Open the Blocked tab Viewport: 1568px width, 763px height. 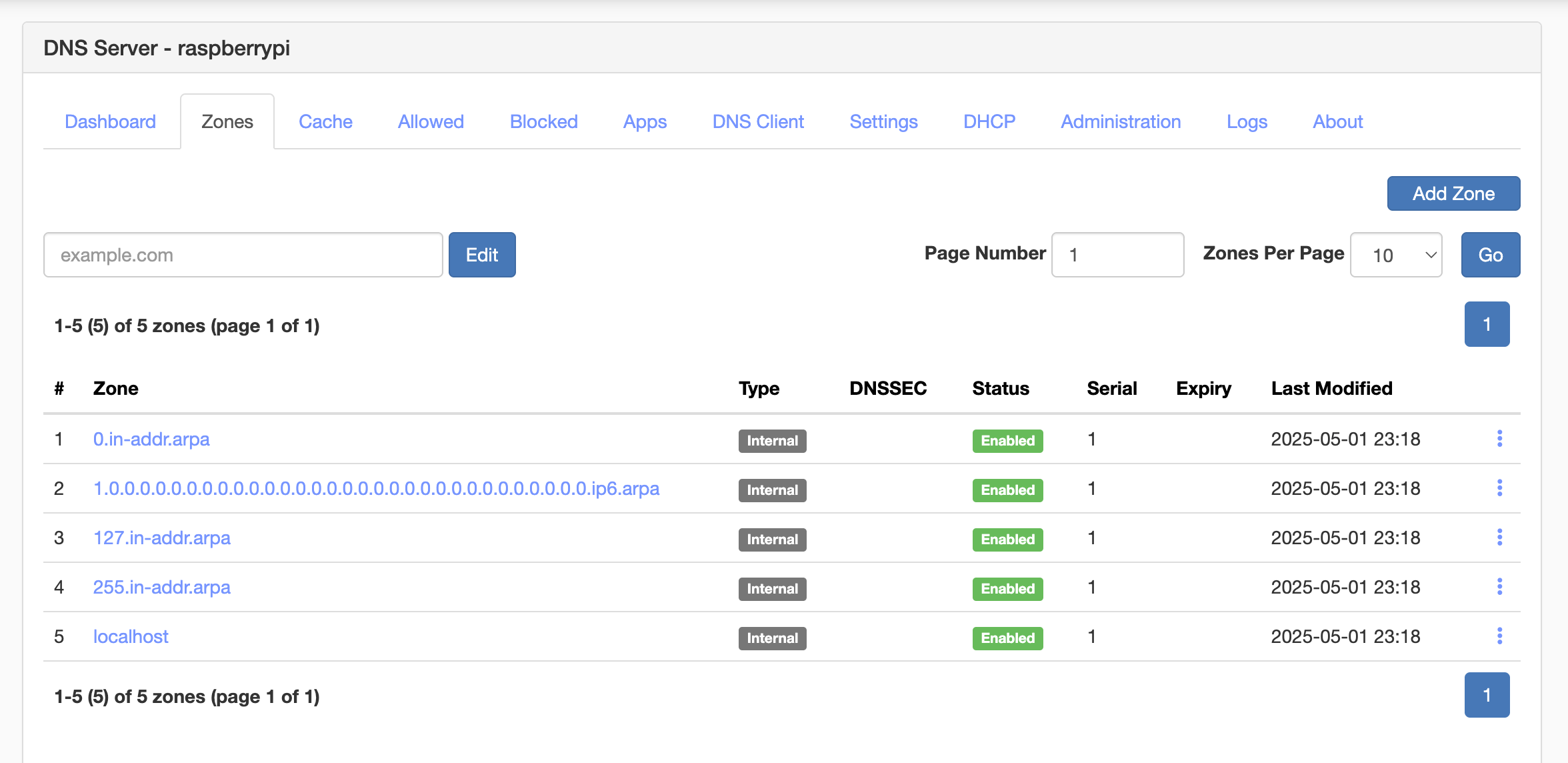(x=543, y=121)
